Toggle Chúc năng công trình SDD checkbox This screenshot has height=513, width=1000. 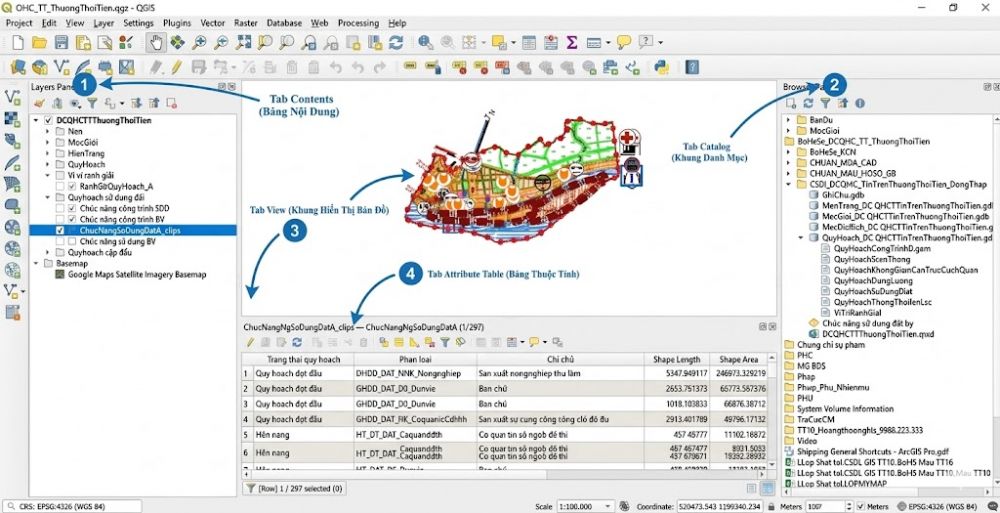tap(71, 209)
